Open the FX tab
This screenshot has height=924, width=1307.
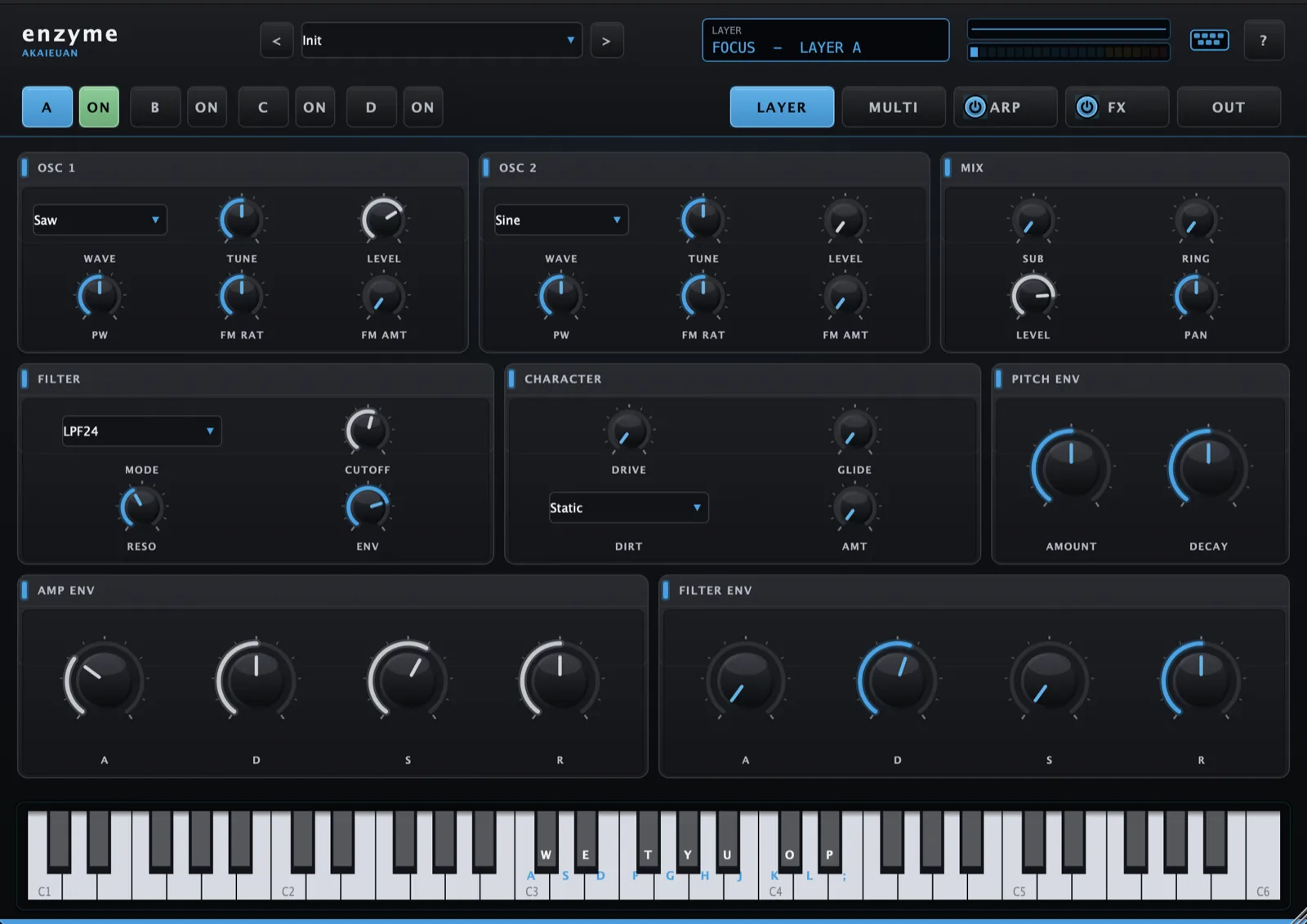click(1117, 107)
